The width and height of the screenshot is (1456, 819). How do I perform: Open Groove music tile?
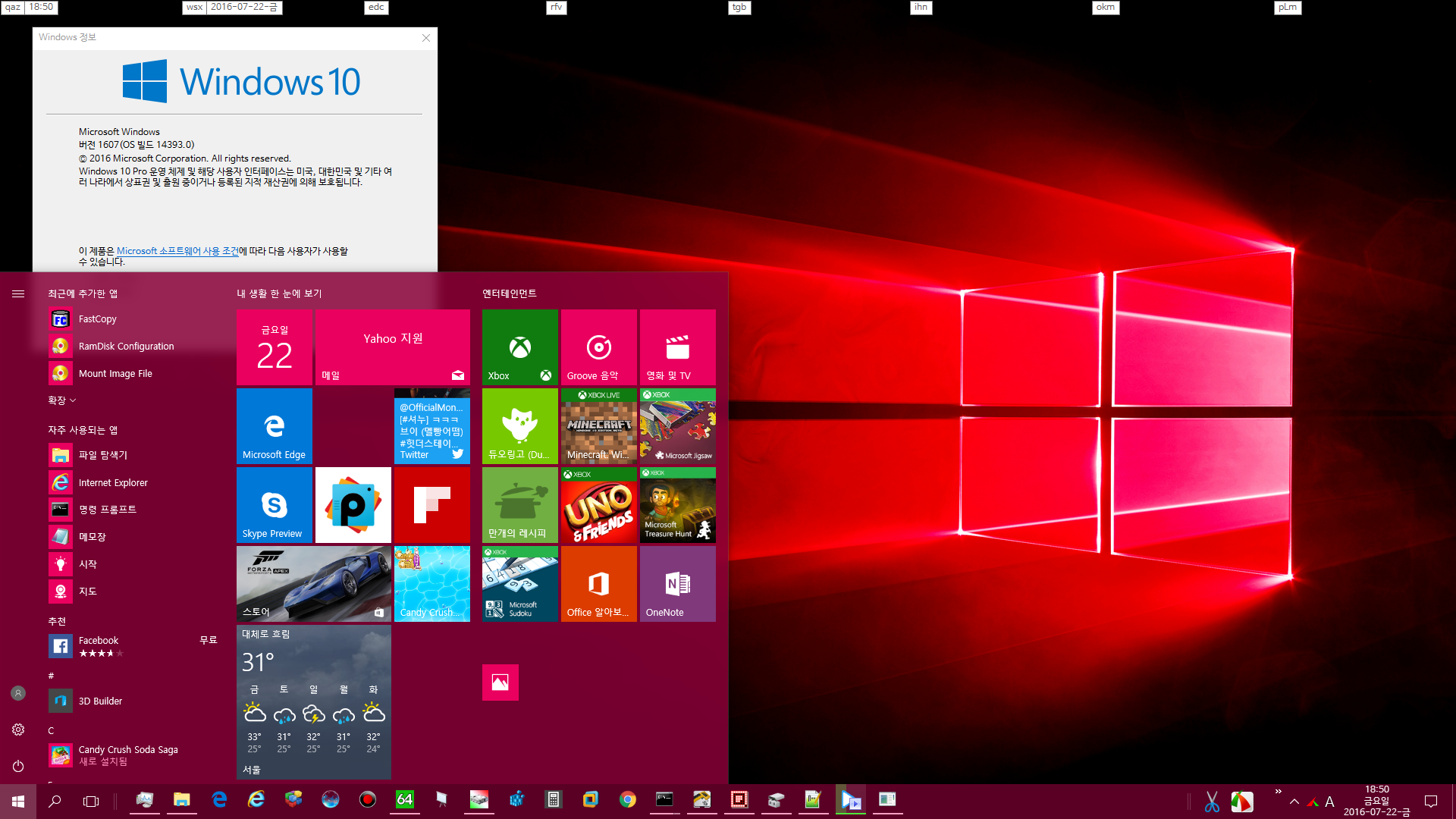[x=598, y=347]
